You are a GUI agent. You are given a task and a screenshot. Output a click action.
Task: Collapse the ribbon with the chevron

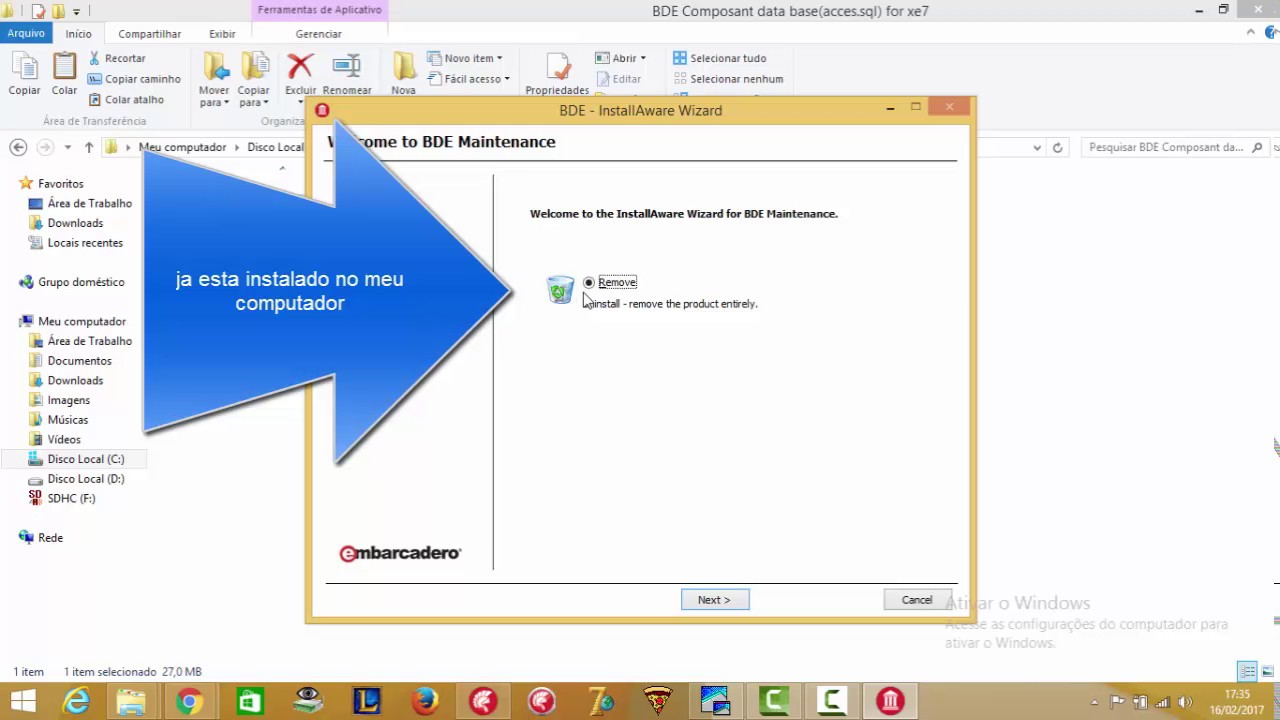click(x=1251, y=33)
